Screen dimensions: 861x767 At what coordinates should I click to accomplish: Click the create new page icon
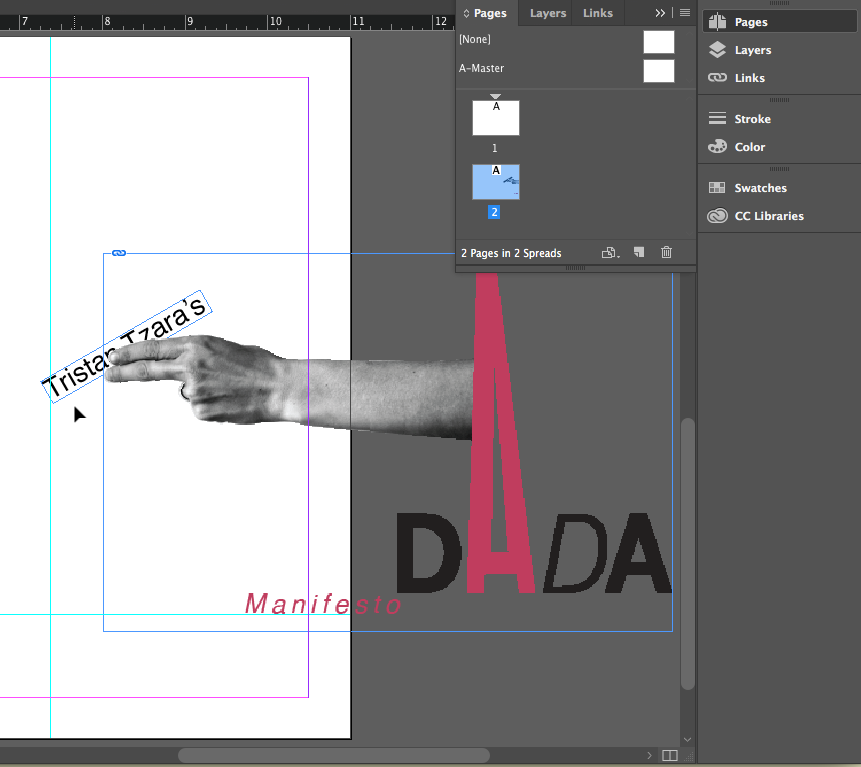pos(640,253)
